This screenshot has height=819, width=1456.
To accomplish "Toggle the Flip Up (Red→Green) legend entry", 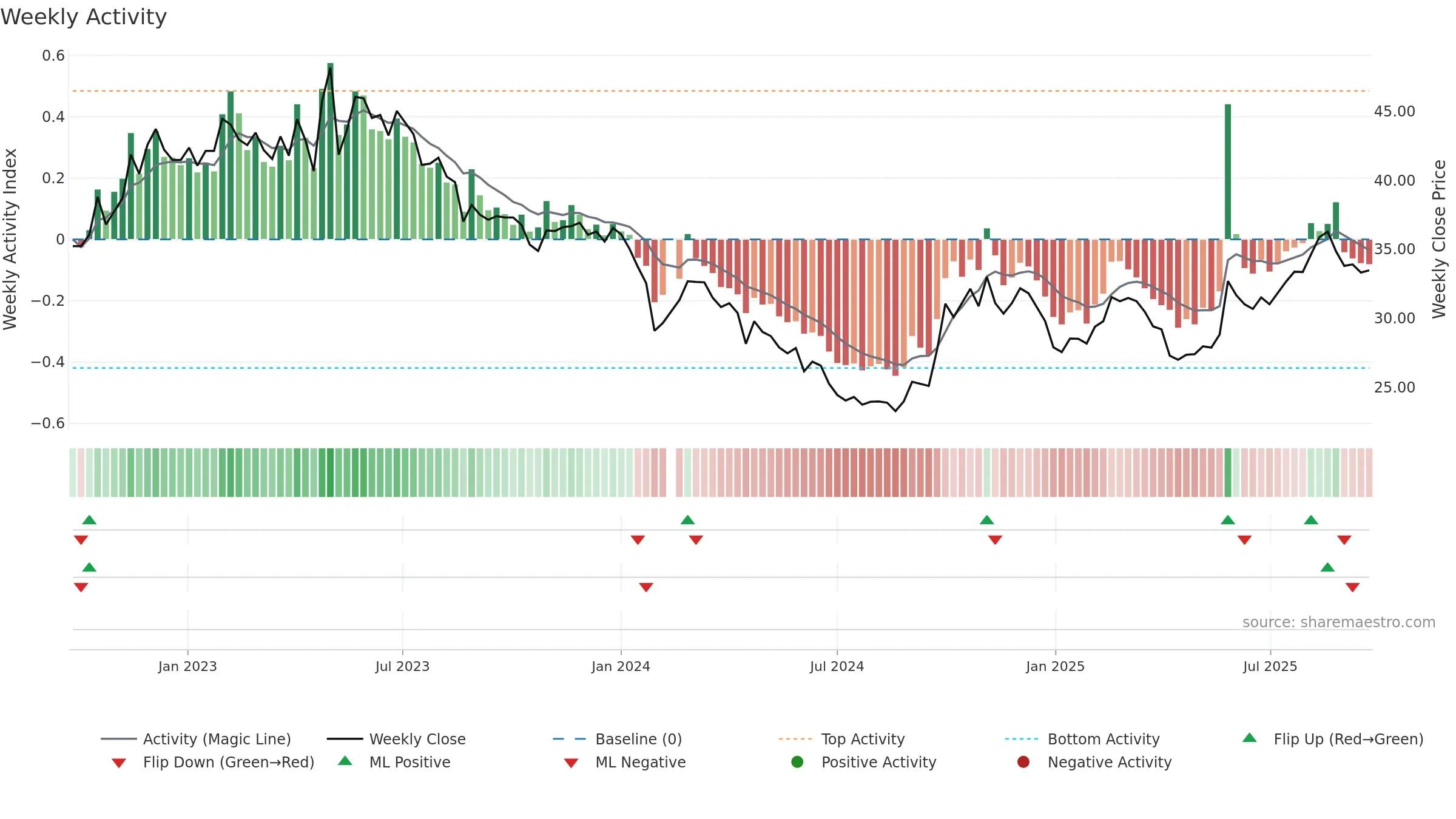I will tap(1333, 739).
